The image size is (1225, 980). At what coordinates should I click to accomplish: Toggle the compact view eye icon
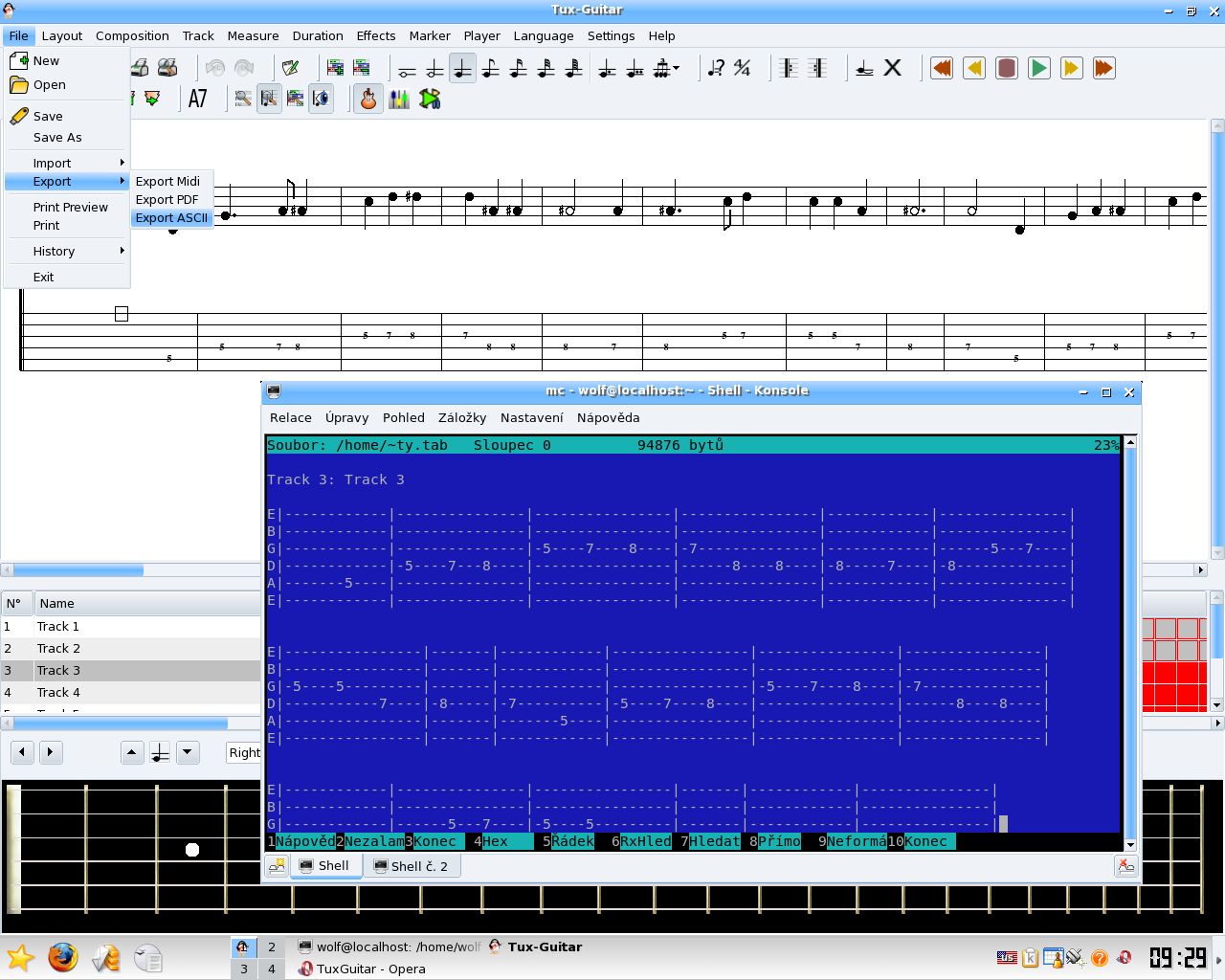tap(322, 99)
